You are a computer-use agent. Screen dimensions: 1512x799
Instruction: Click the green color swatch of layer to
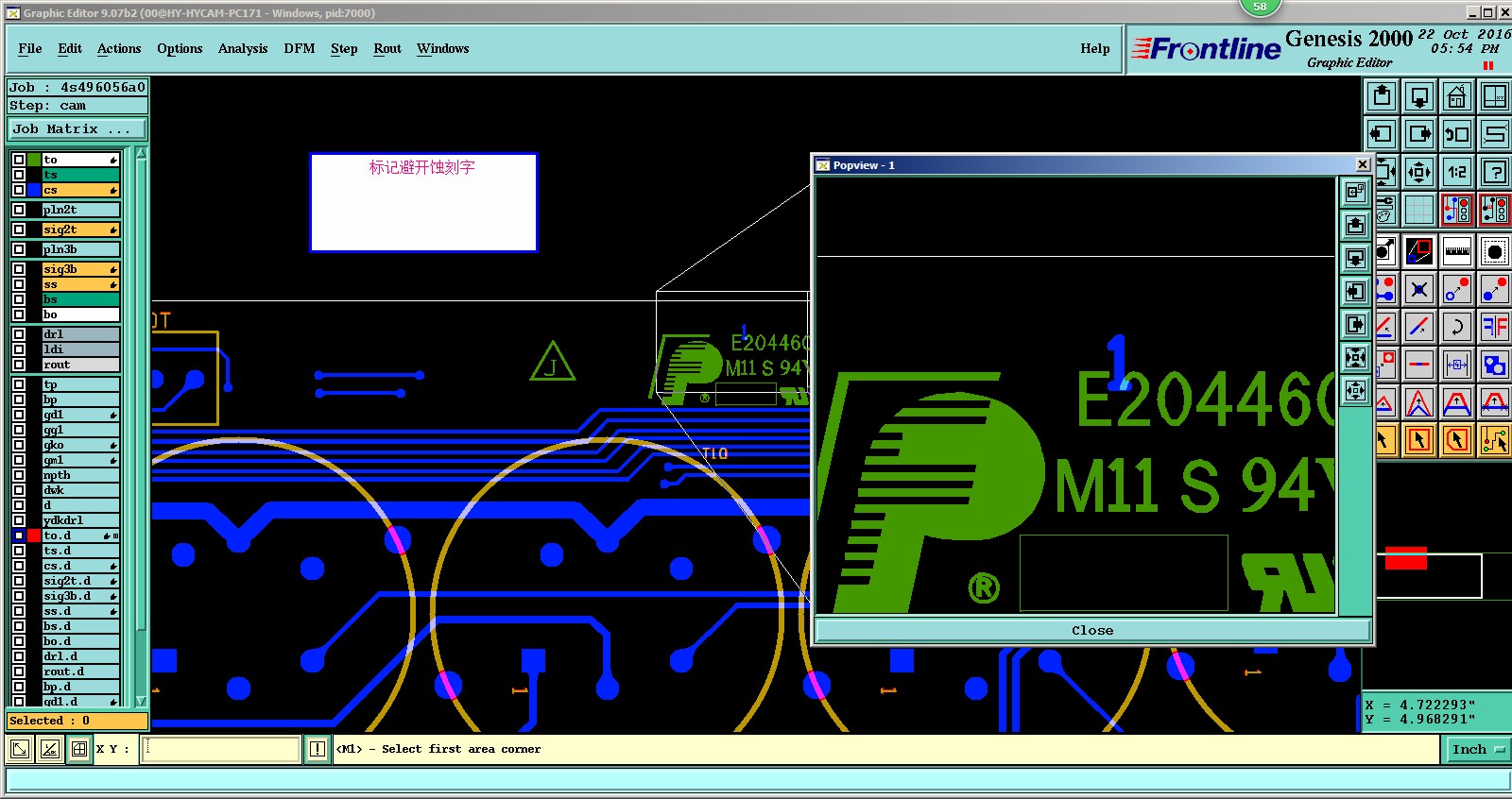(34, 160)
